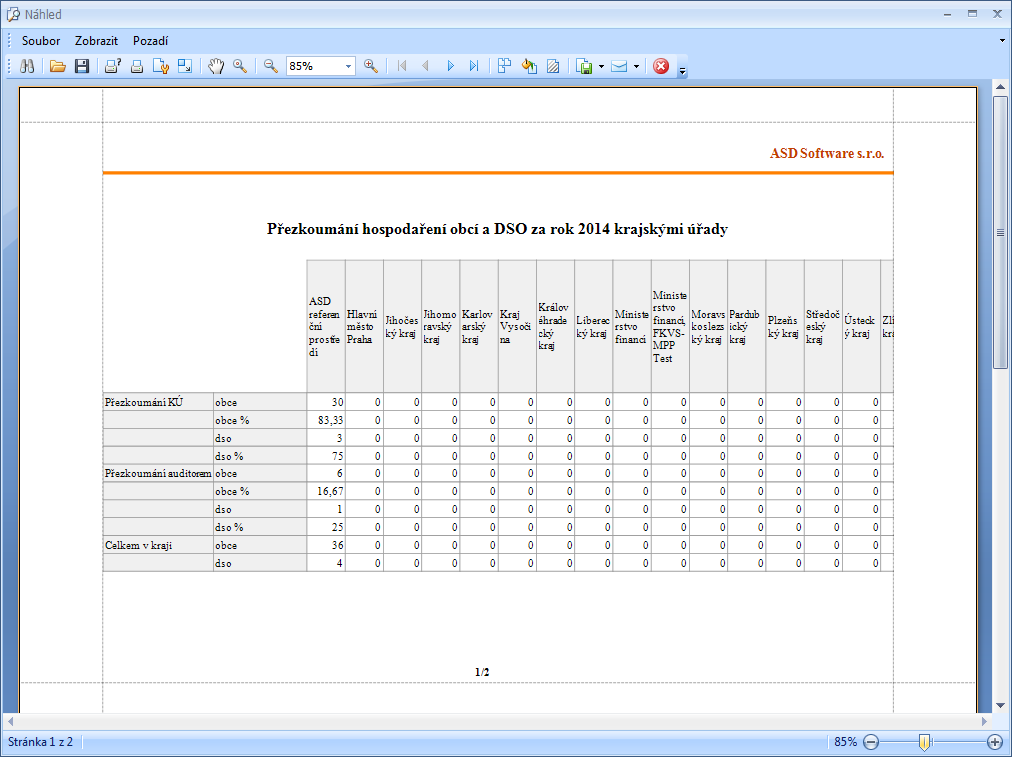
Task: Click the vertical scrollbar up arrow
Action: tap(1000, 86)
